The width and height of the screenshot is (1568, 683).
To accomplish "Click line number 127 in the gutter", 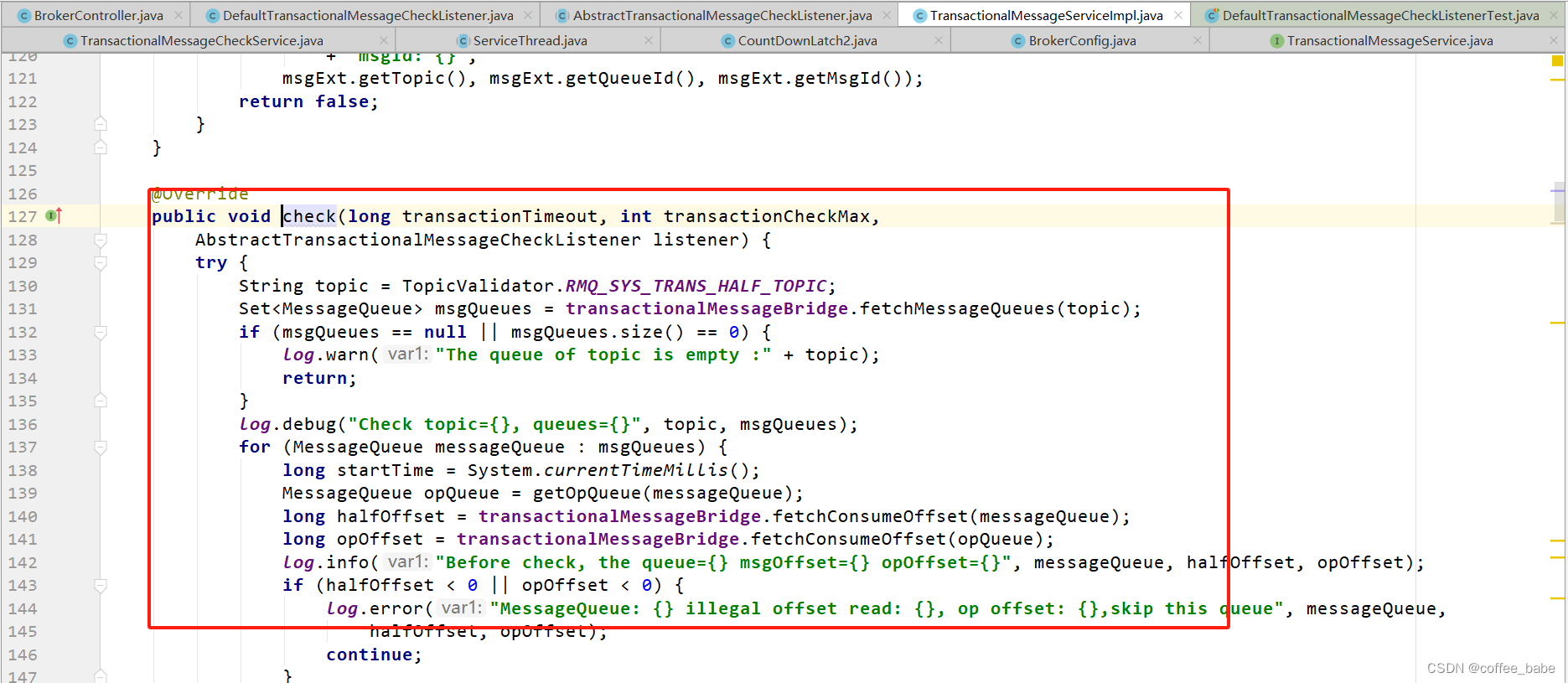I will point(23,217).
